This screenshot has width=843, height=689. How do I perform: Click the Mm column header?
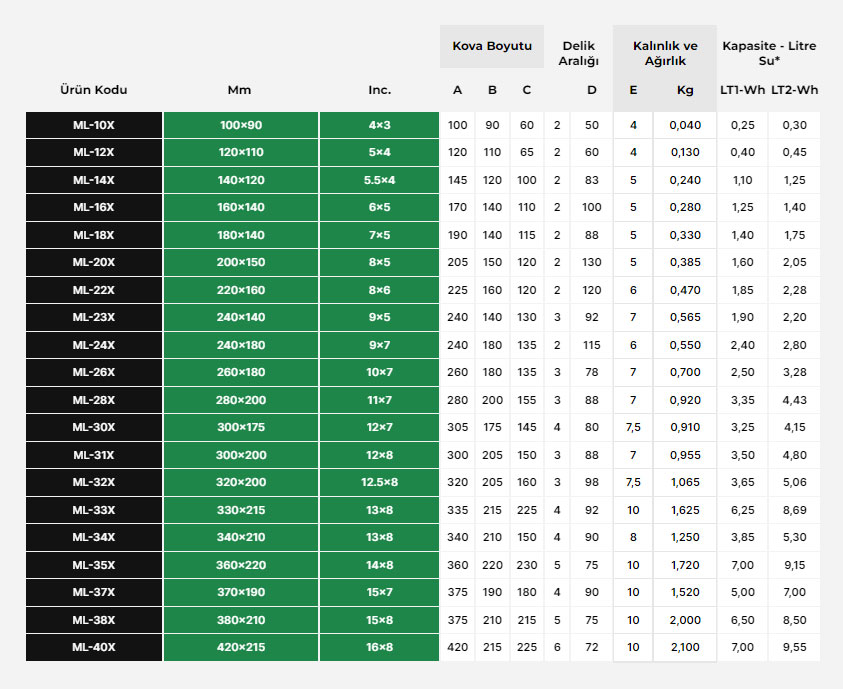pyautogui.click(x=240, y=90)
